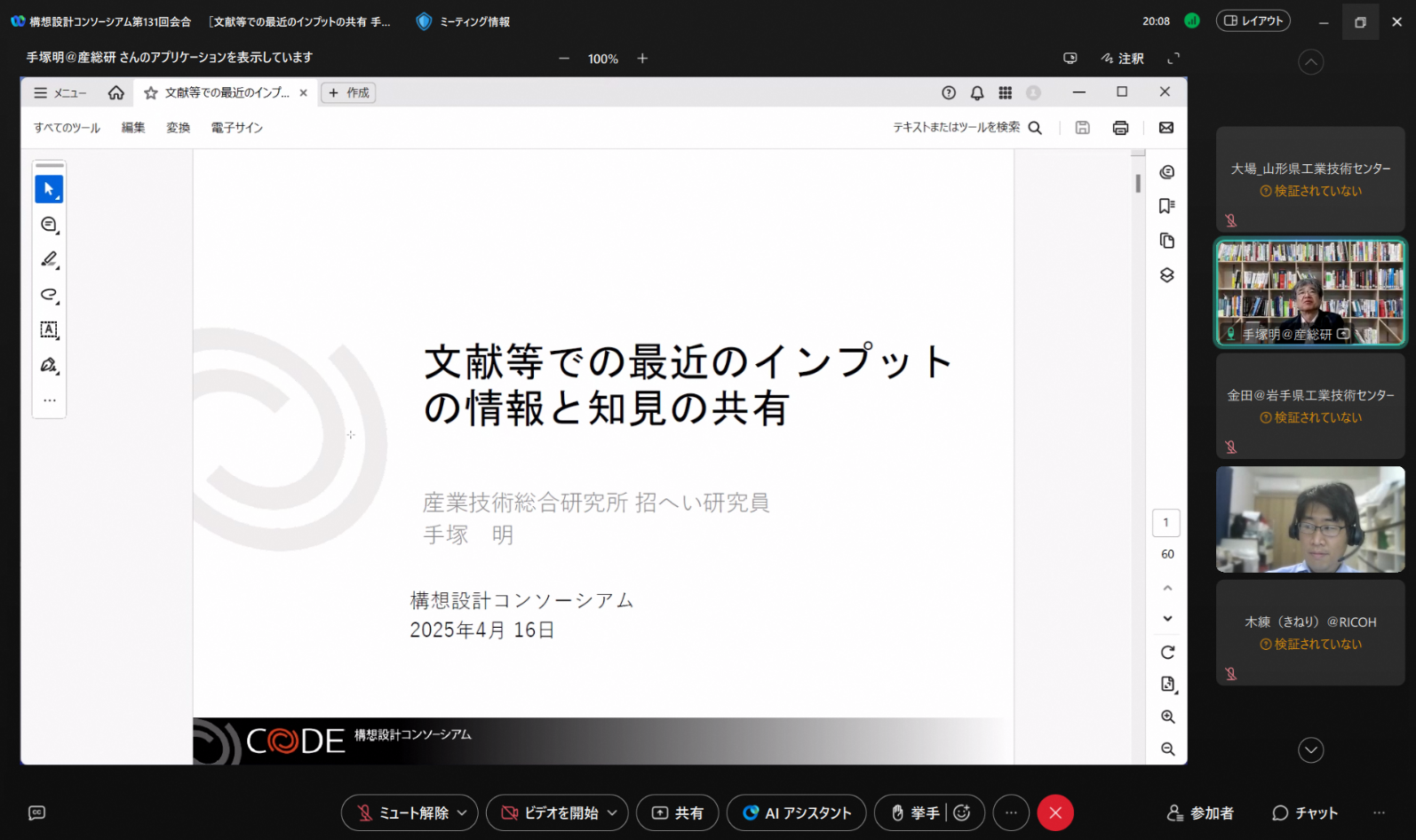The image size is (1416, 840).
Task: Open the bookmarks panel icon
Action: coord(1167,206)
